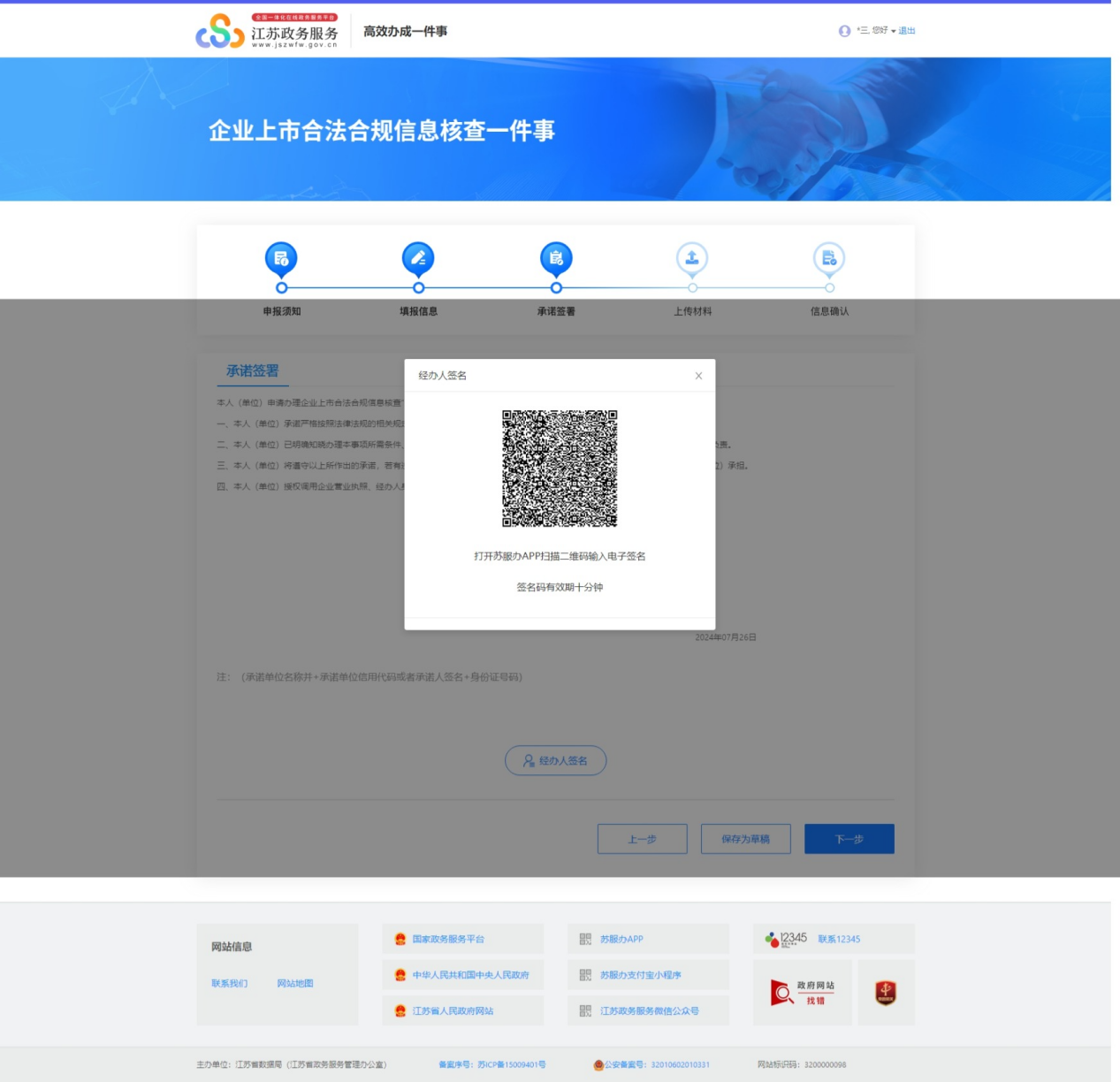Click the emblem icon beside 国家政务服务平台

(x=400, y=939)
